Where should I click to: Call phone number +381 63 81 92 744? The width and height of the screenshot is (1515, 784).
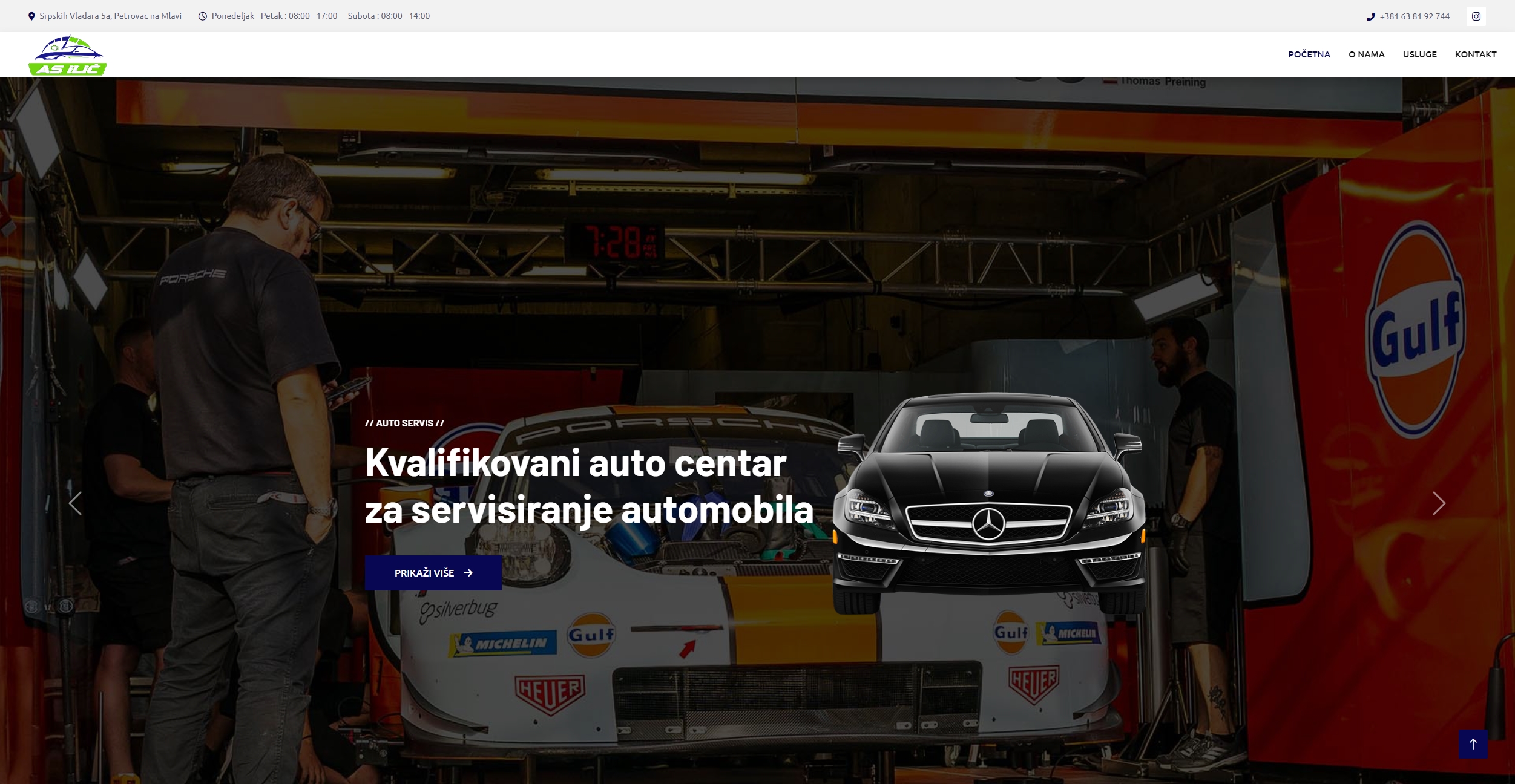(x=1415, y=16)
